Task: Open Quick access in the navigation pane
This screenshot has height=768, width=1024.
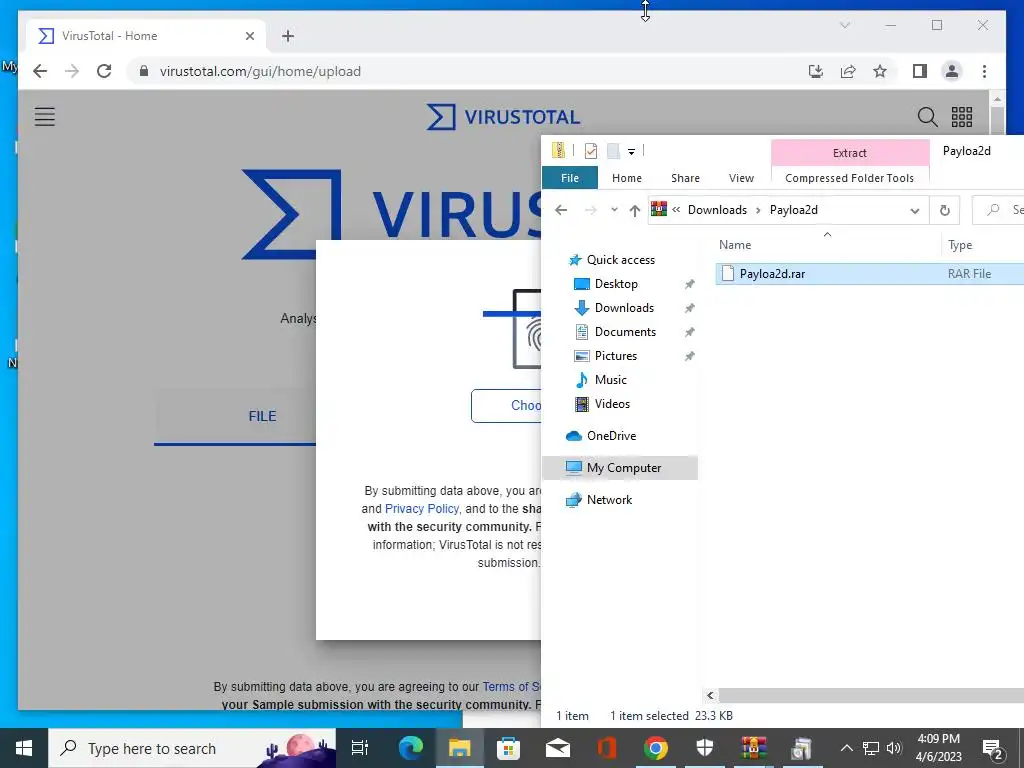Action: [620, 260]
